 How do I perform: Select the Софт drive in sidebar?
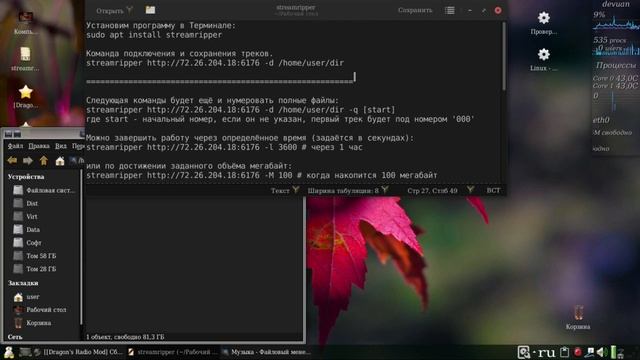click(x=27, y=242)
